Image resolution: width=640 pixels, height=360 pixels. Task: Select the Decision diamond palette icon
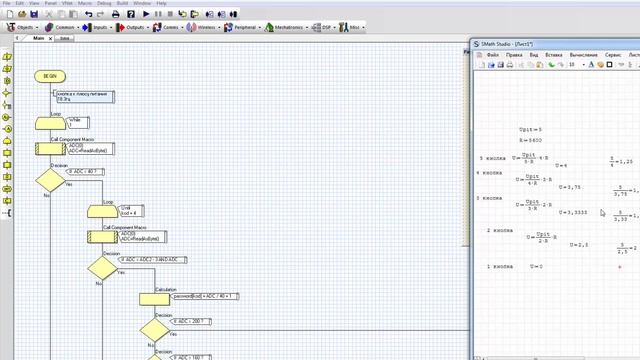(x=7, y=93)
